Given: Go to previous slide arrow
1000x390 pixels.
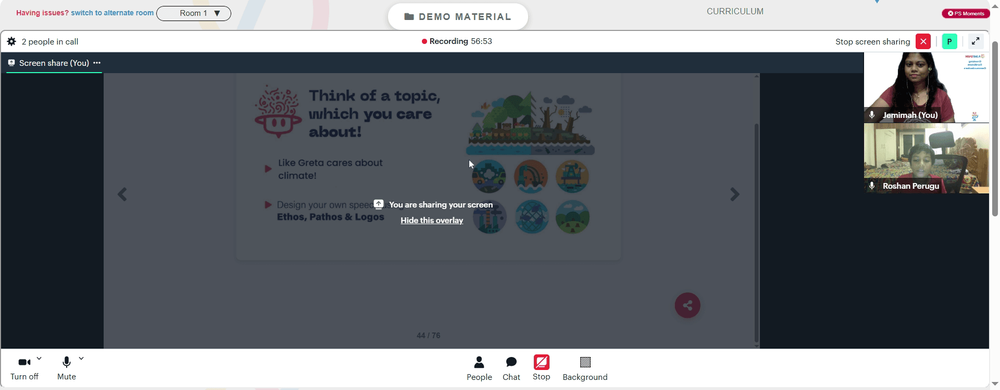Looking at the screenshot, I should 122,194.
